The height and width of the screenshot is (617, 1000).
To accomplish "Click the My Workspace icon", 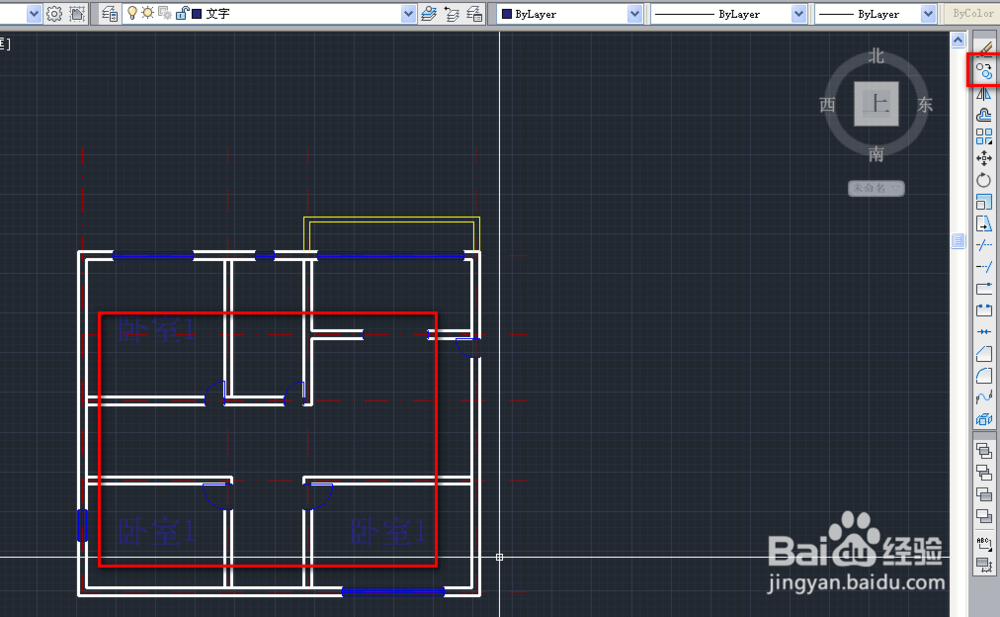I will 77,13.
